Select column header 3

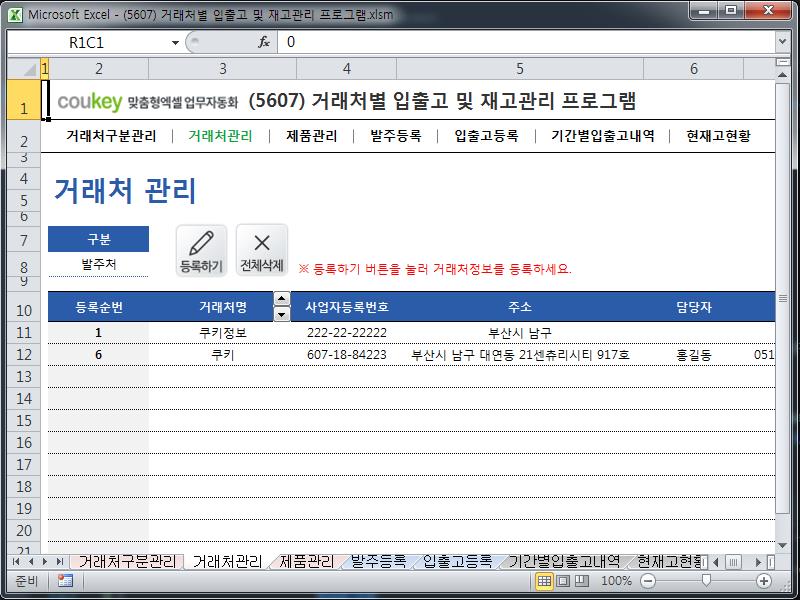(x=222, y=68)
